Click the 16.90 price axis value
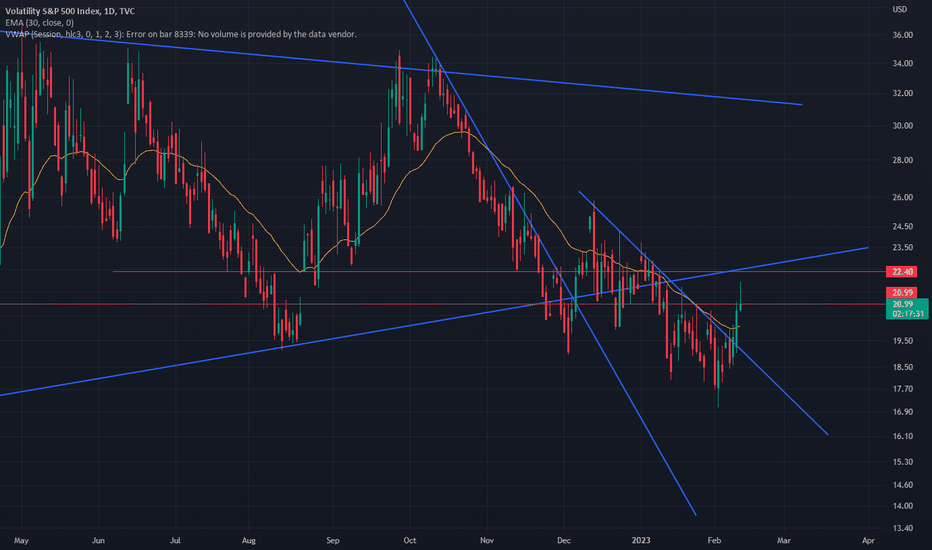The width and height of the screenshot is (932, 550). 902,412
